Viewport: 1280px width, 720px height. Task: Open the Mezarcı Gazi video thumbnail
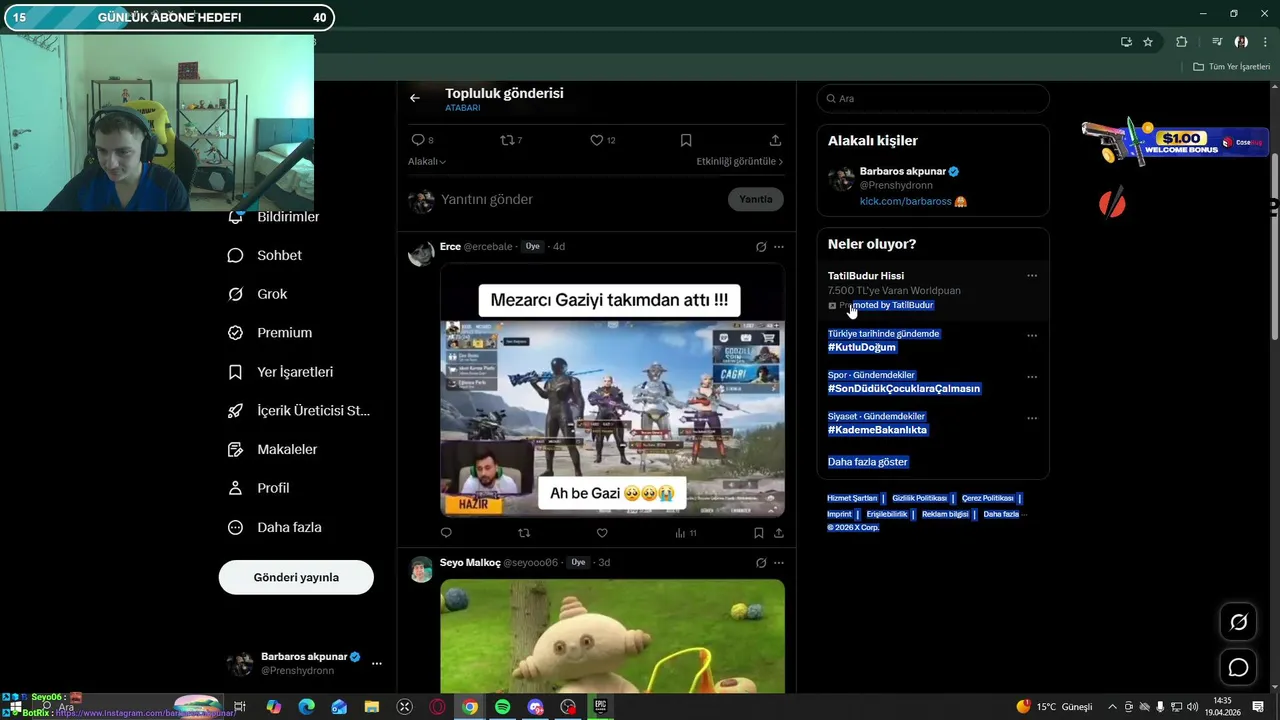tap(612, 391)
